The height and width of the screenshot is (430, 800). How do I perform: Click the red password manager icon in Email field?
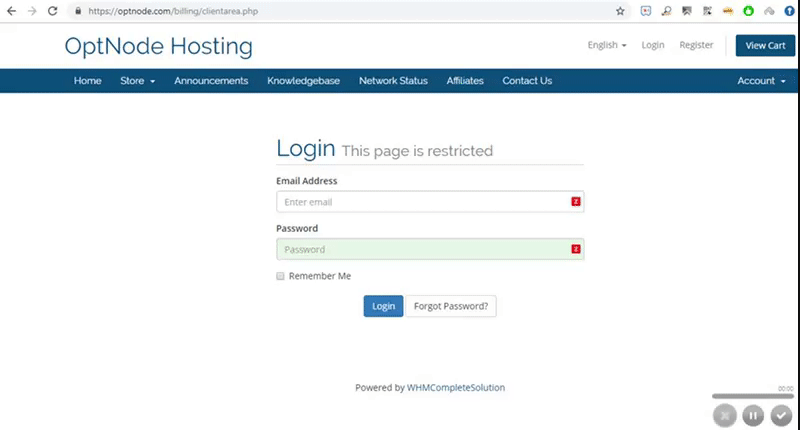tap(576, 201)
